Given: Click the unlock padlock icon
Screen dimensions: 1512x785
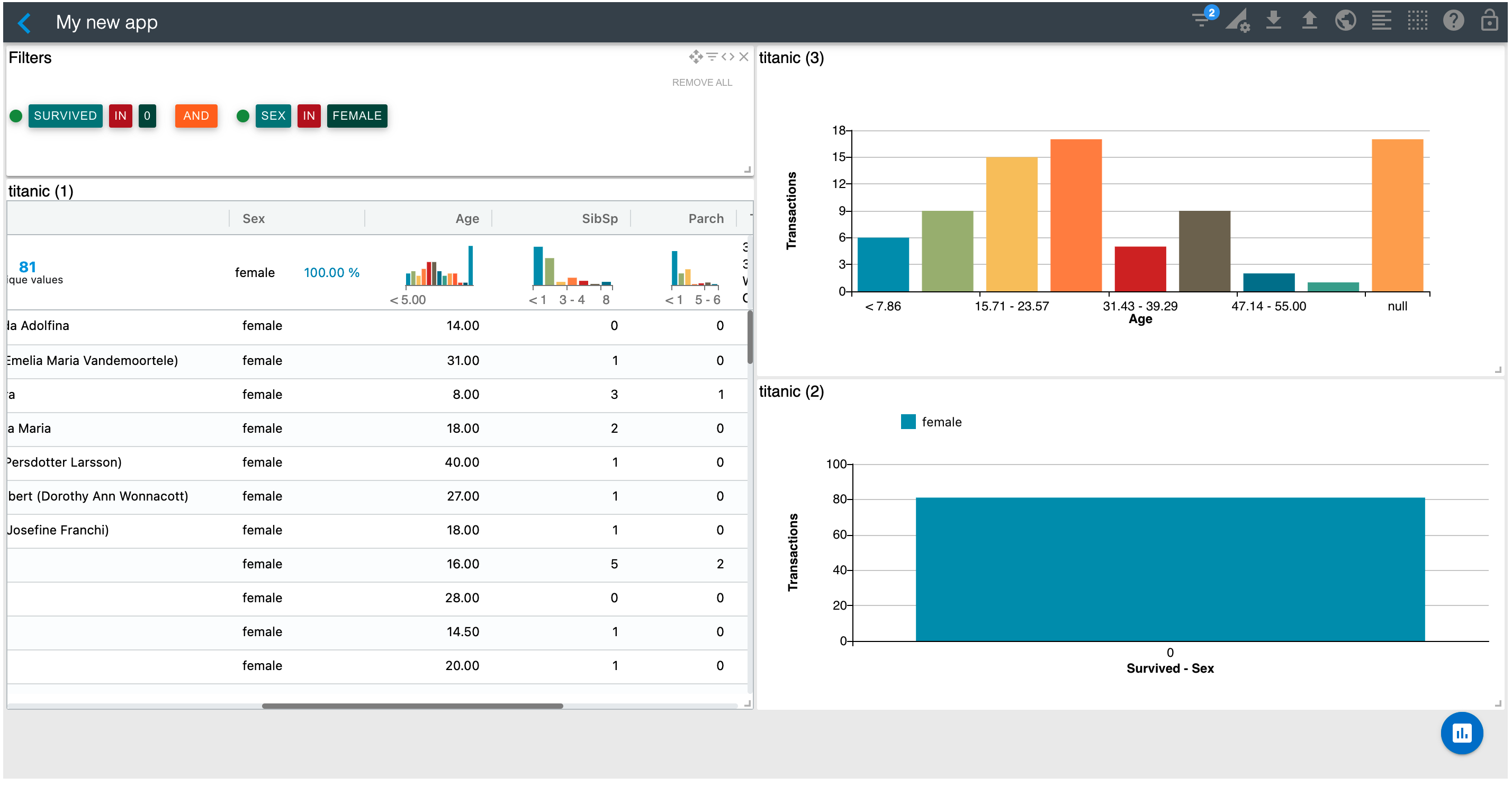Looking at the screenshot, I should 1489,21.
